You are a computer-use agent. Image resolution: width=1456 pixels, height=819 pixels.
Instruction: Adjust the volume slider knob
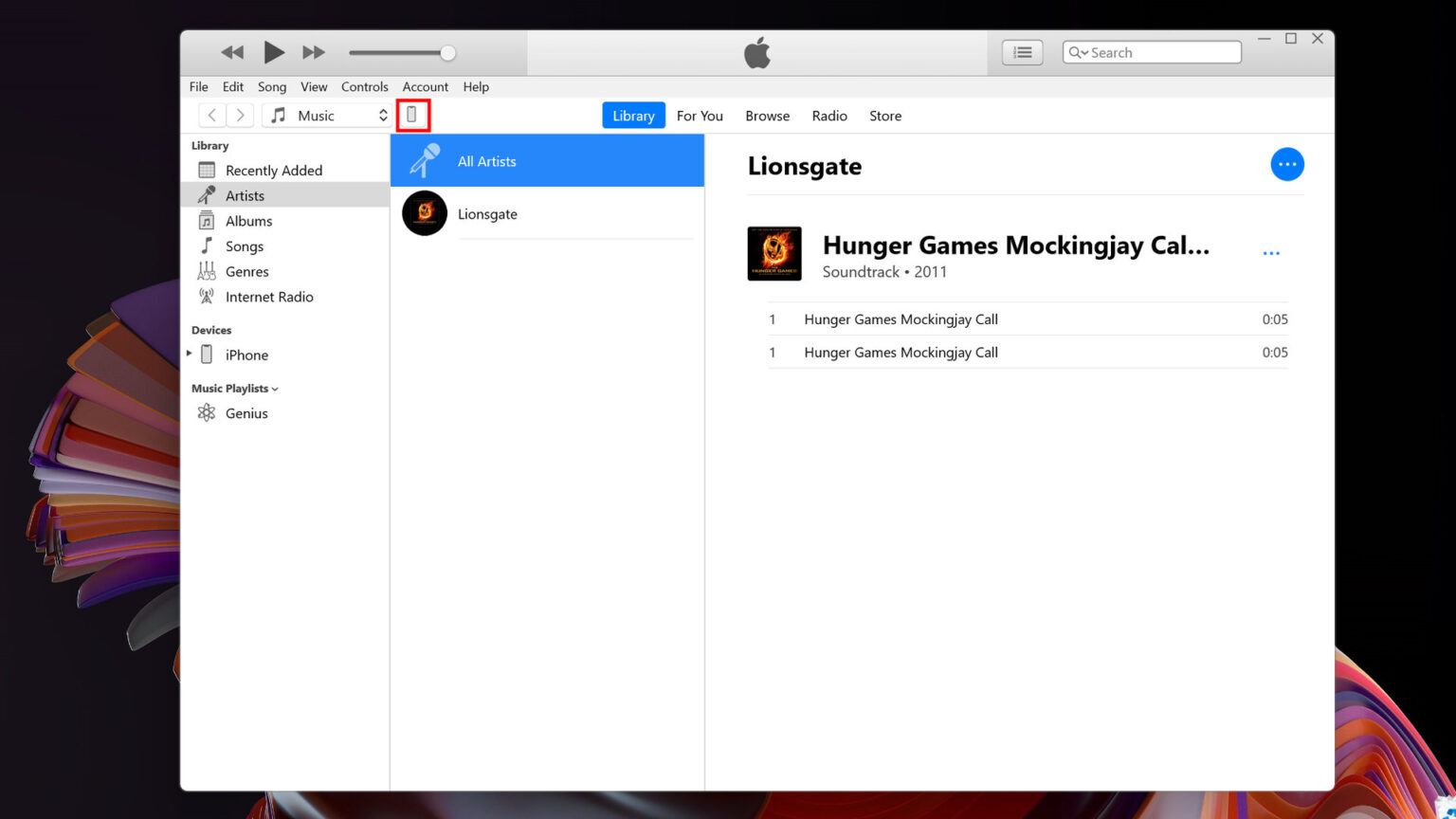(x=447, y=53)
